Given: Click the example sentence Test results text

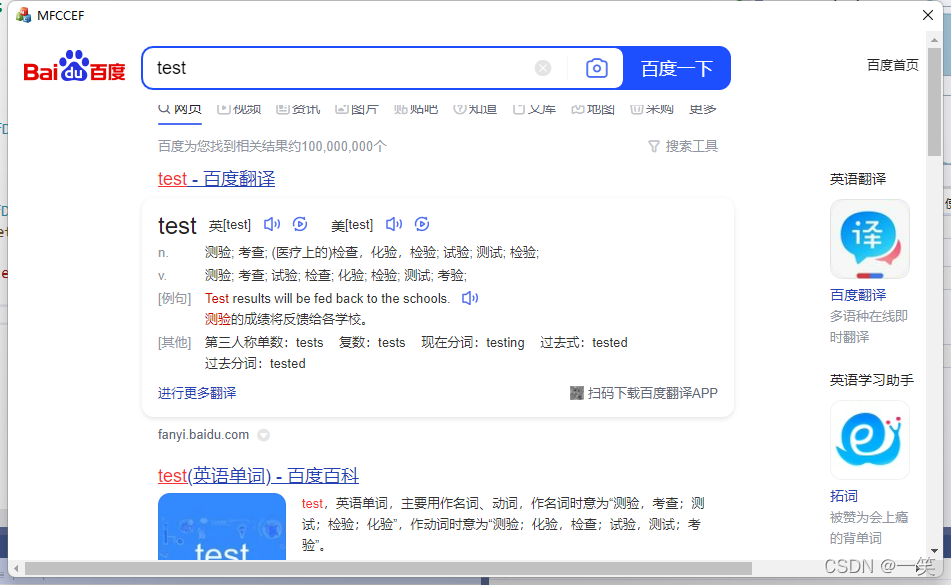Looking at the screenshot, I should click(x=328, y=298).
